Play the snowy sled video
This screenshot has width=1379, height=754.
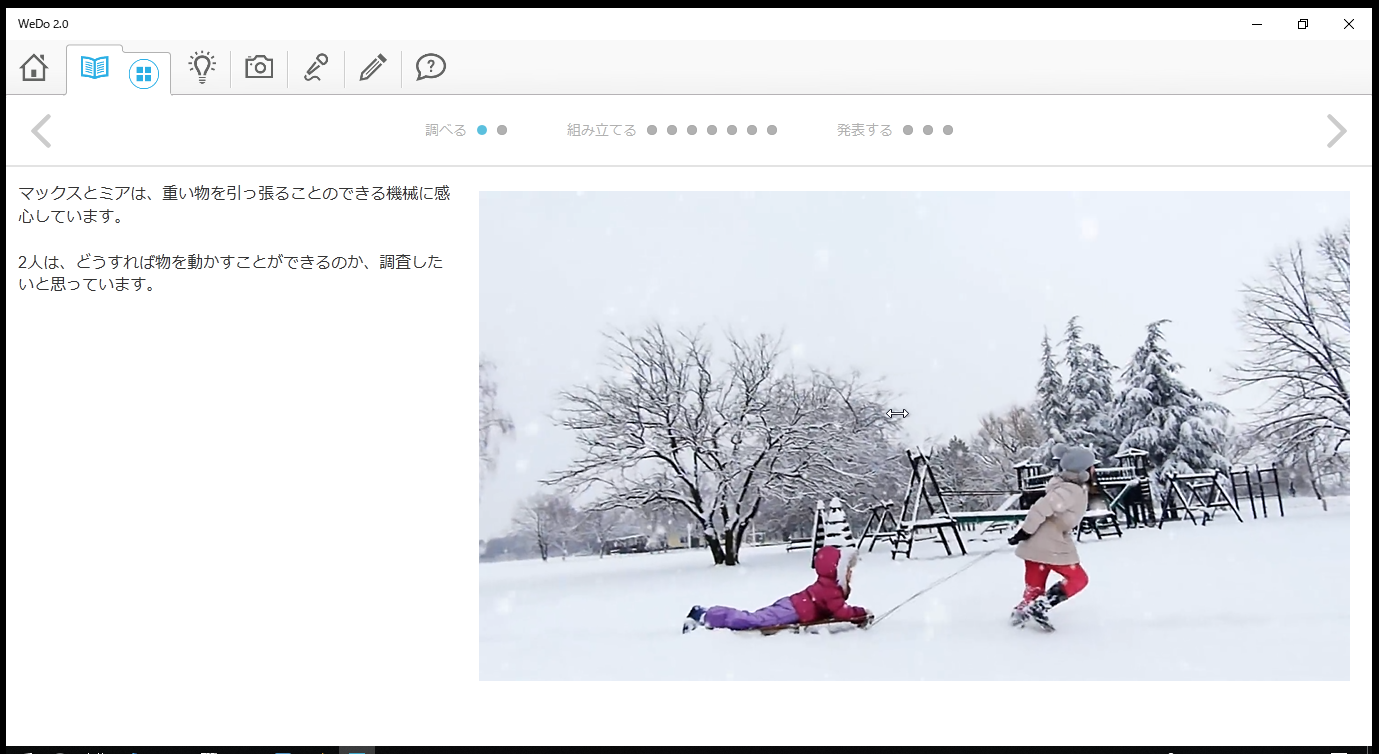point(914,436)
